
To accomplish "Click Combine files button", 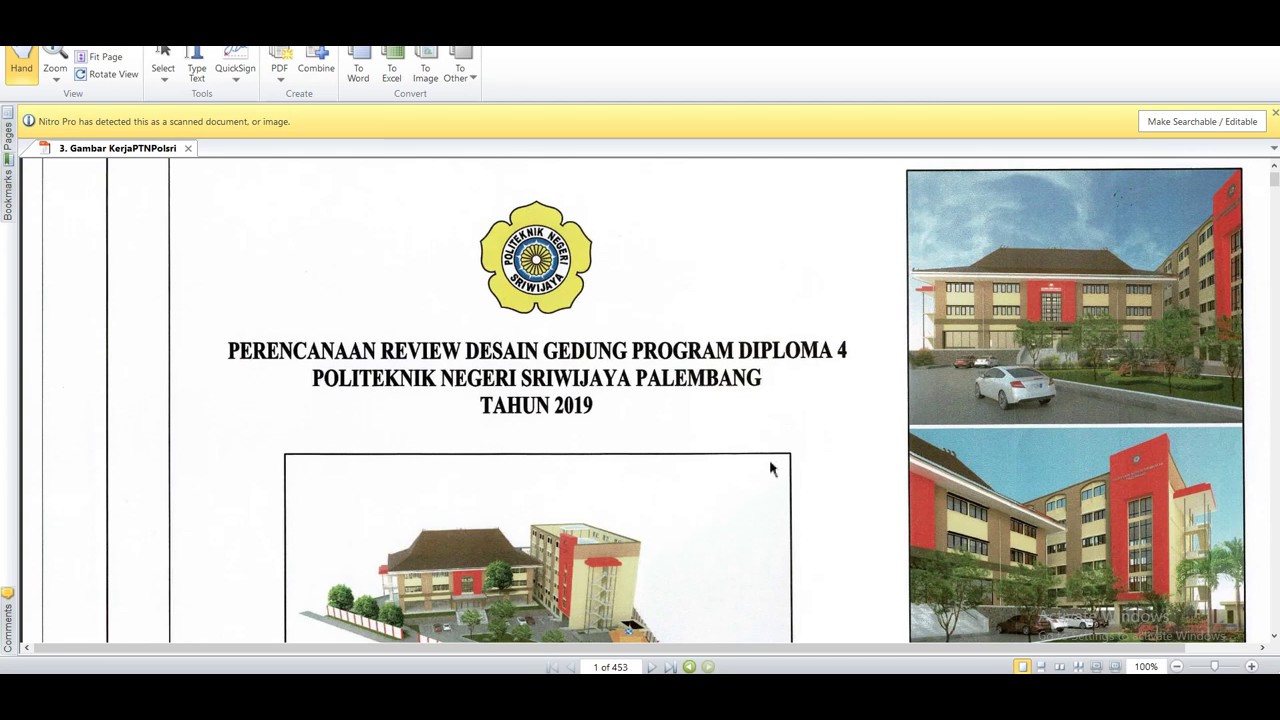I will point(316,60).
